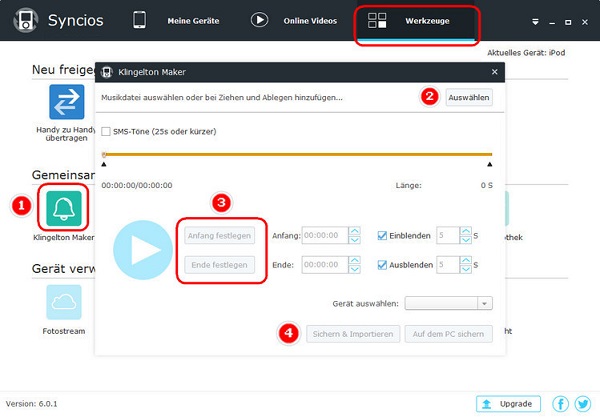600x417 pixels.
Task: Click the grid icon beside Werkzeuge
Action: coord(377,20)
